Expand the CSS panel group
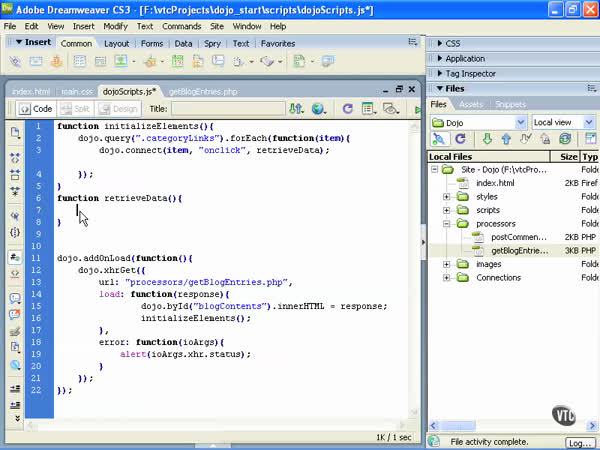600x450 pixels. pyautogui.click(x=452, y=44)
